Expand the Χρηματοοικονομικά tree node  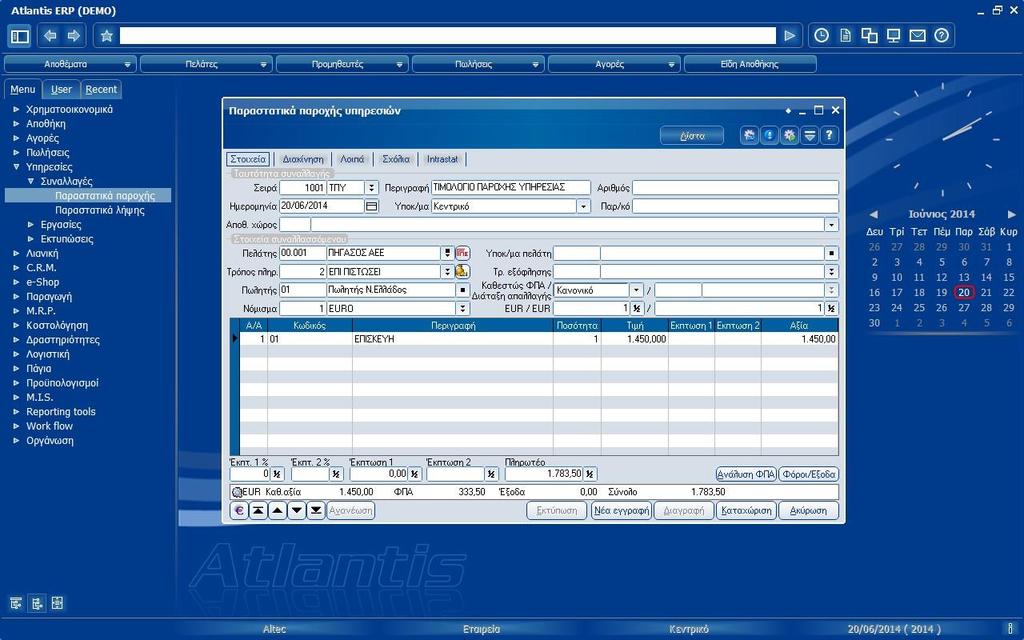coord(16,110)
